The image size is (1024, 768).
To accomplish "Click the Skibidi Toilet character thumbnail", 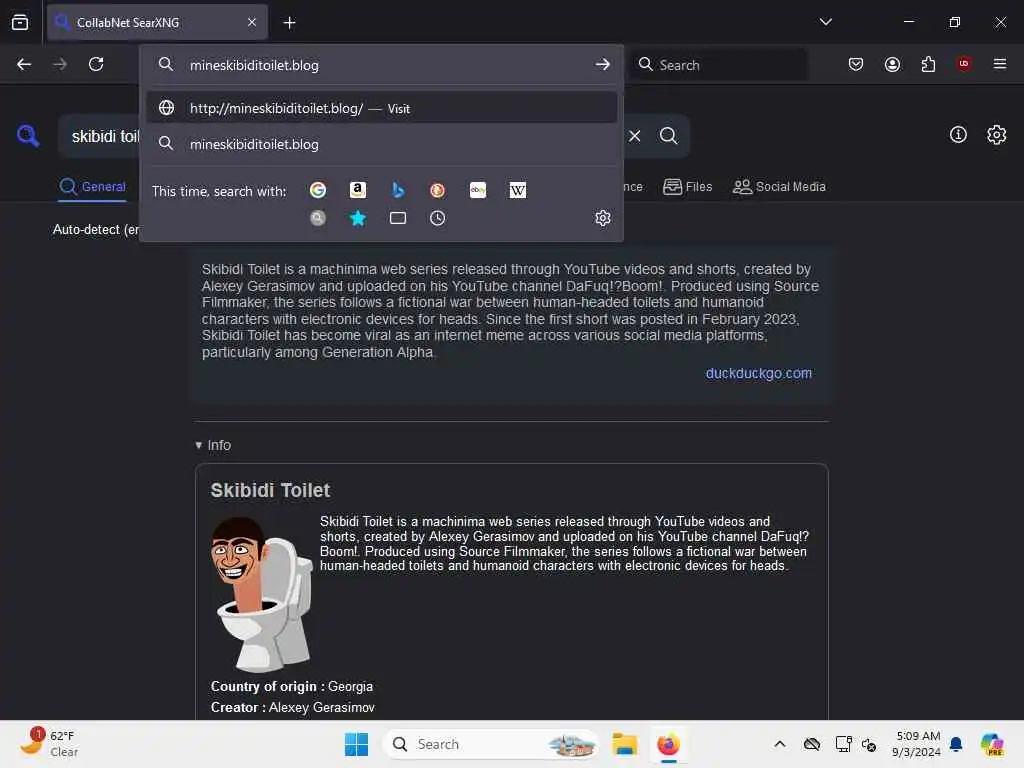I will (262, 594).
